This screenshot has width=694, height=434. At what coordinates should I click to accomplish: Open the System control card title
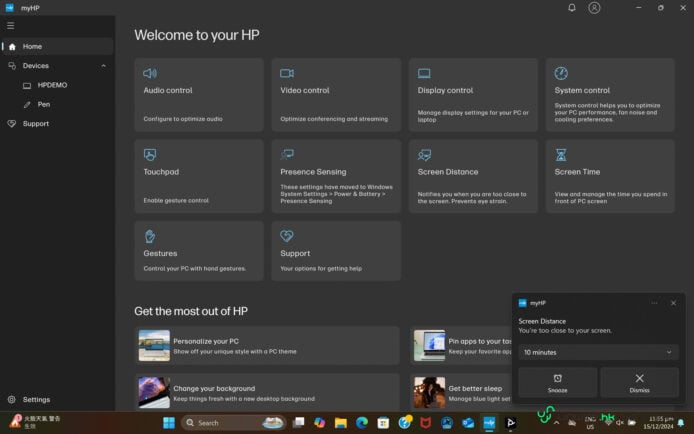coord(582,90)
